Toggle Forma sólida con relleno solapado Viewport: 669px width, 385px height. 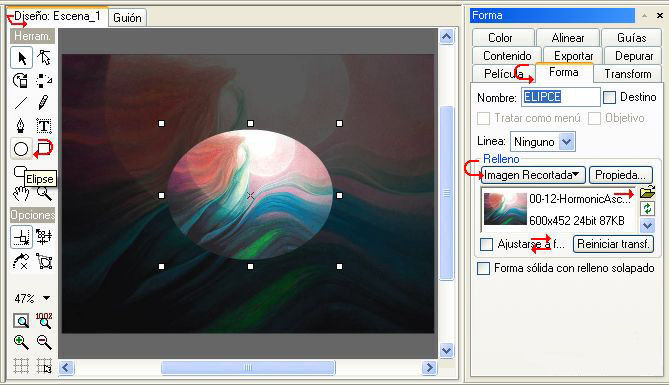click(483, 268)
